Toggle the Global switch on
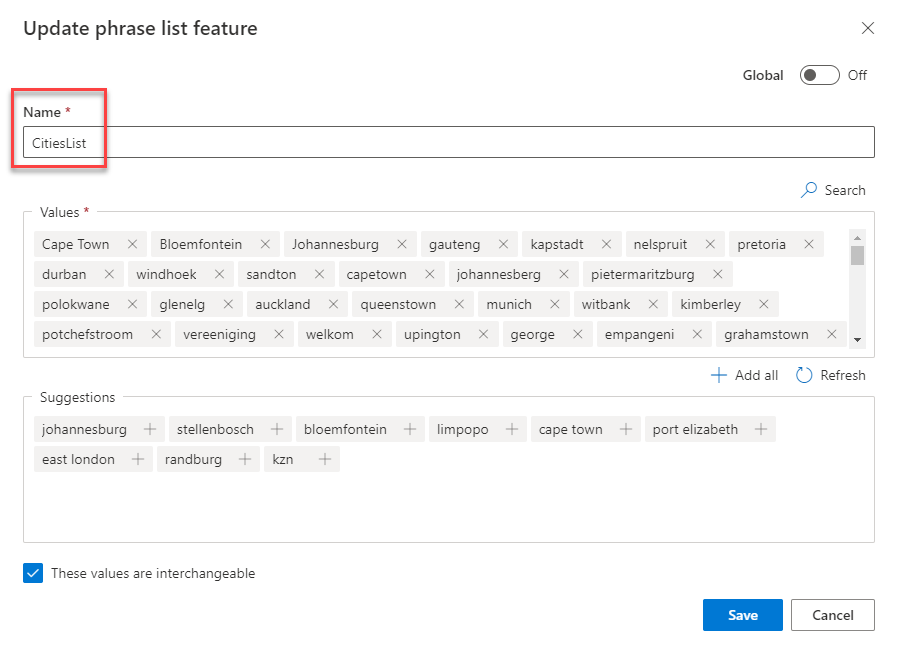The image size is (898, 654). (x=820, y=75)
